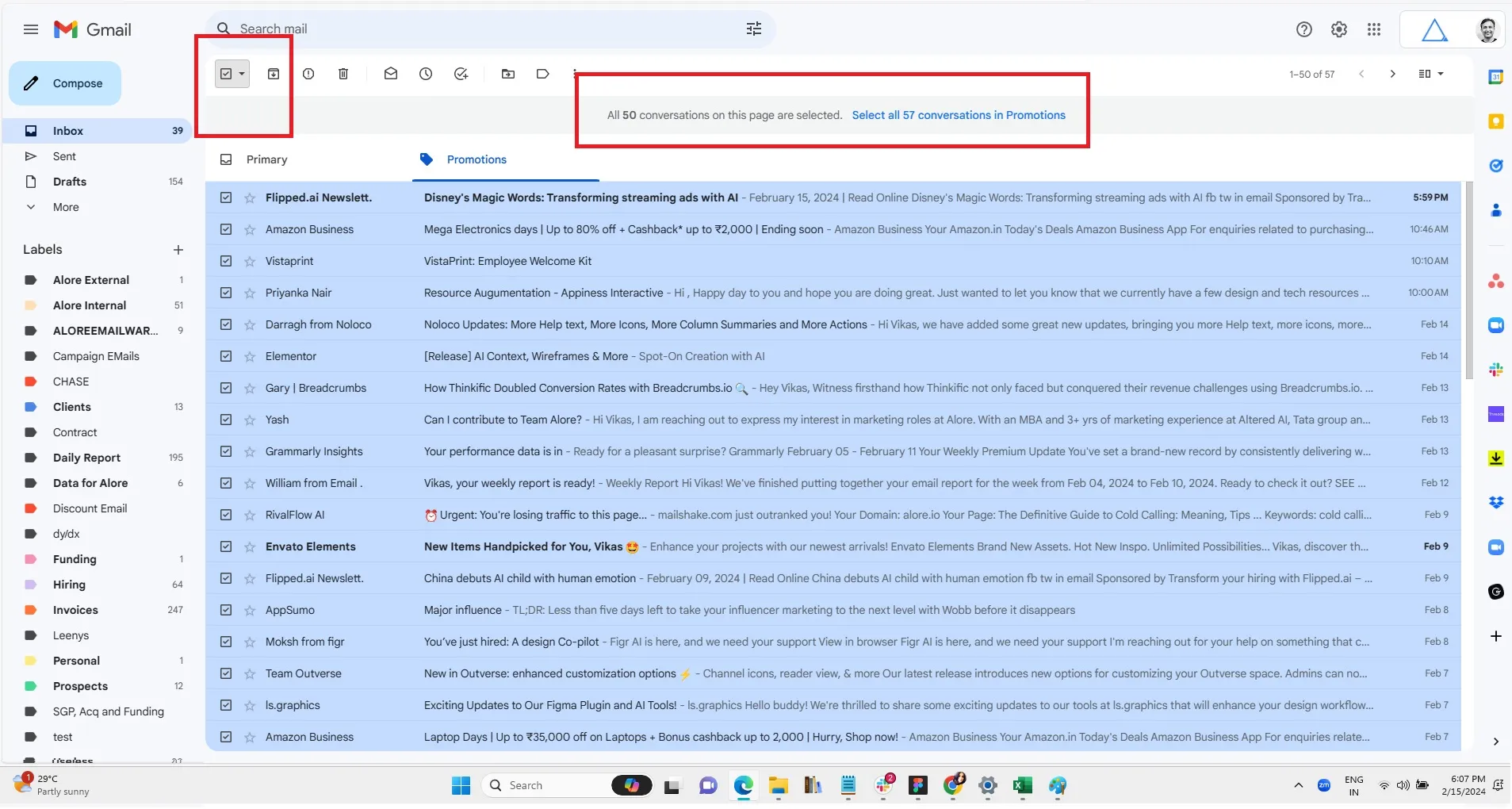
Task: Uncheck the Amazon Business Mega Electronics checkbox
Action: [x=226, y=229]
